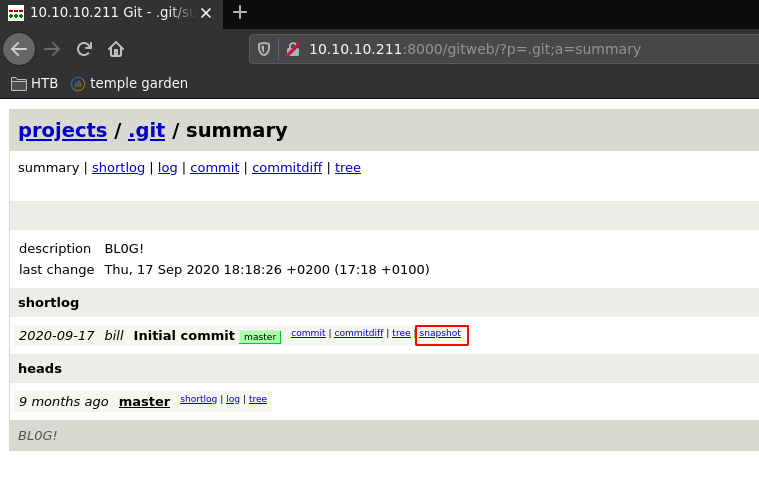759x498 pixels.
Task: Click the insecure connection padlock icon
Action: point(292,49)
